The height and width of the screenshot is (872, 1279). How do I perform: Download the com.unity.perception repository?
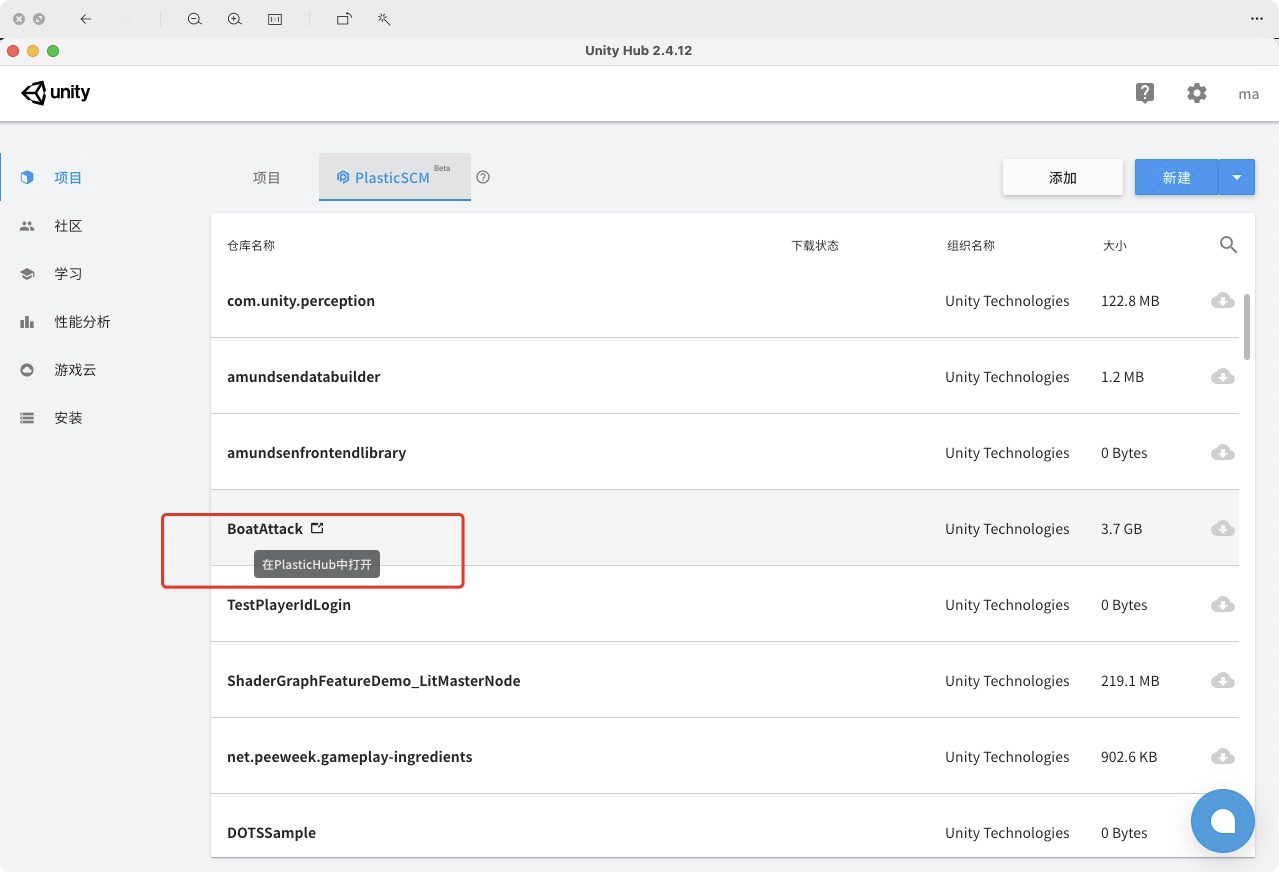point(1223,301)
